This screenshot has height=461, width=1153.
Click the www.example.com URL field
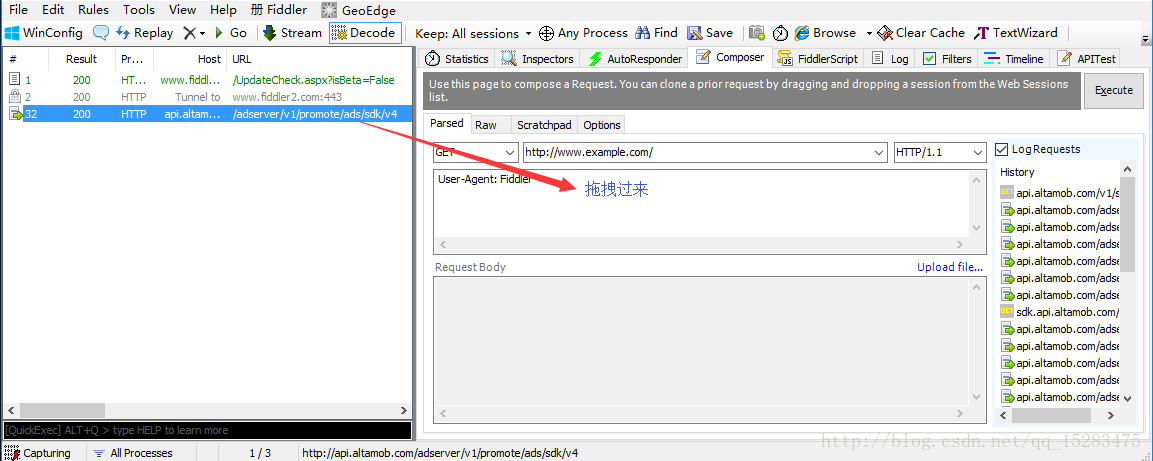(x=705, y=153)
